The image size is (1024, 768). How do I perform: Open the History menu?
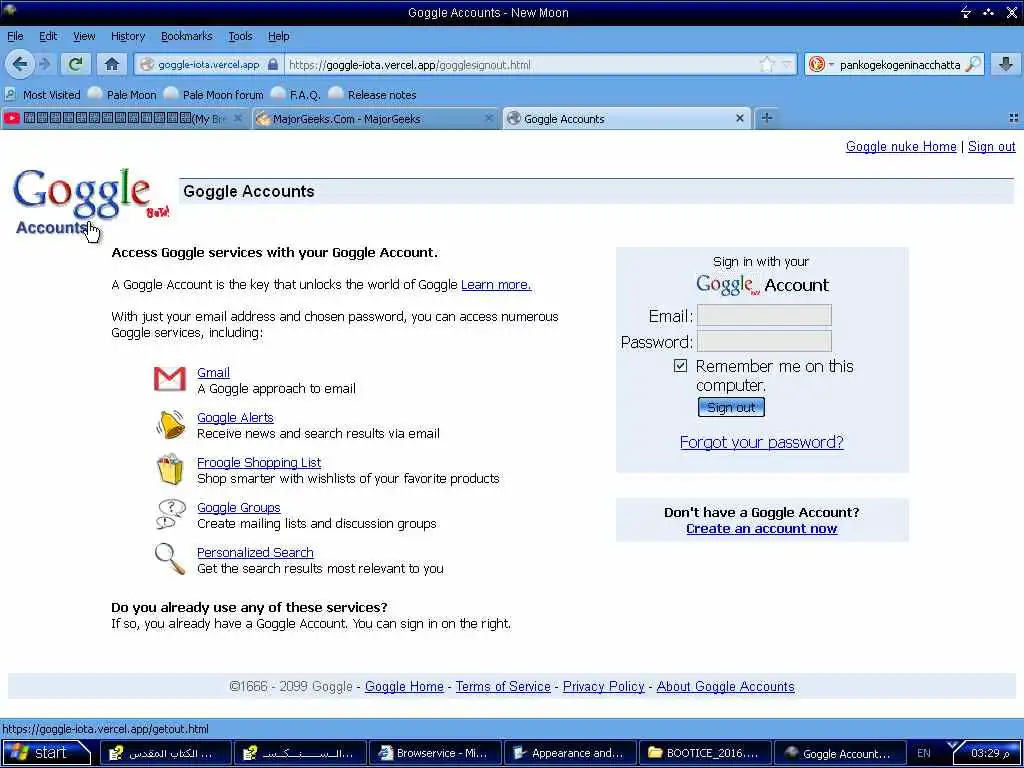(x=127, y=36)
